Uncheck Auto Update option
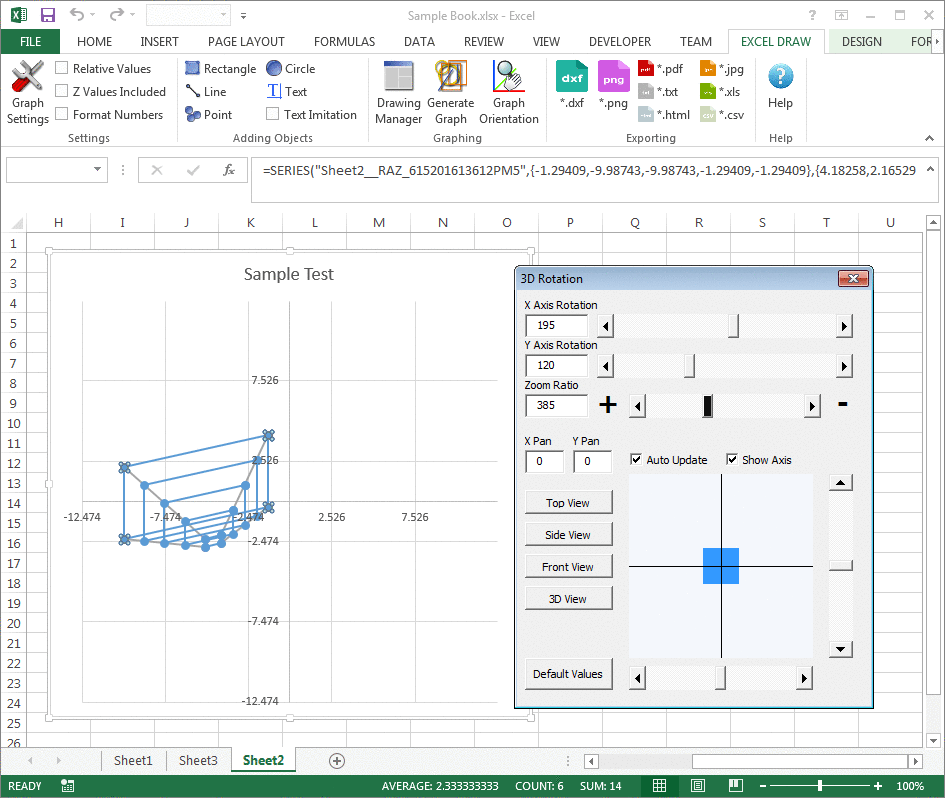This screenshot has height=798, width=945. pos(636,459)
